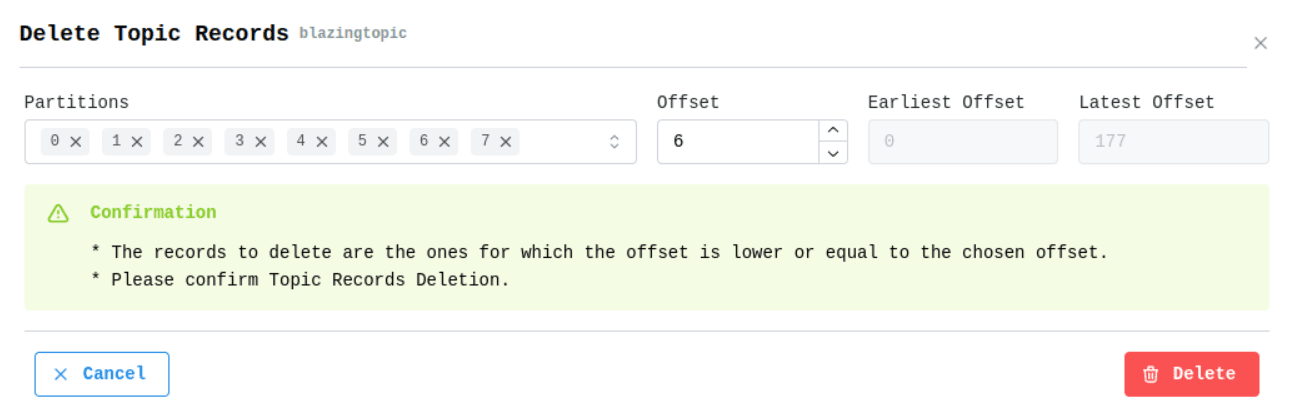The width and height of the screenshot is (1293, 416).
Task: Click the Latest Offset field
Action: pos(1174,142)
